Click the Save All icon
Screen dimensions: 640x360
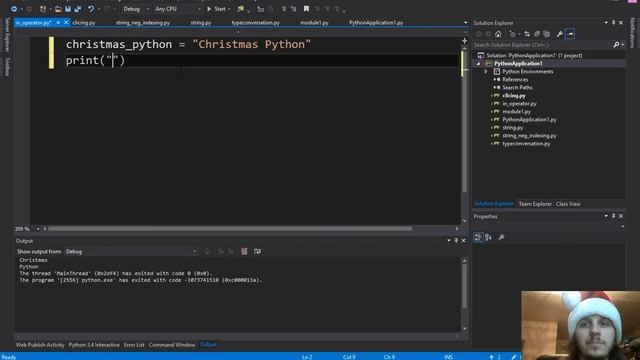click(78, 9)
